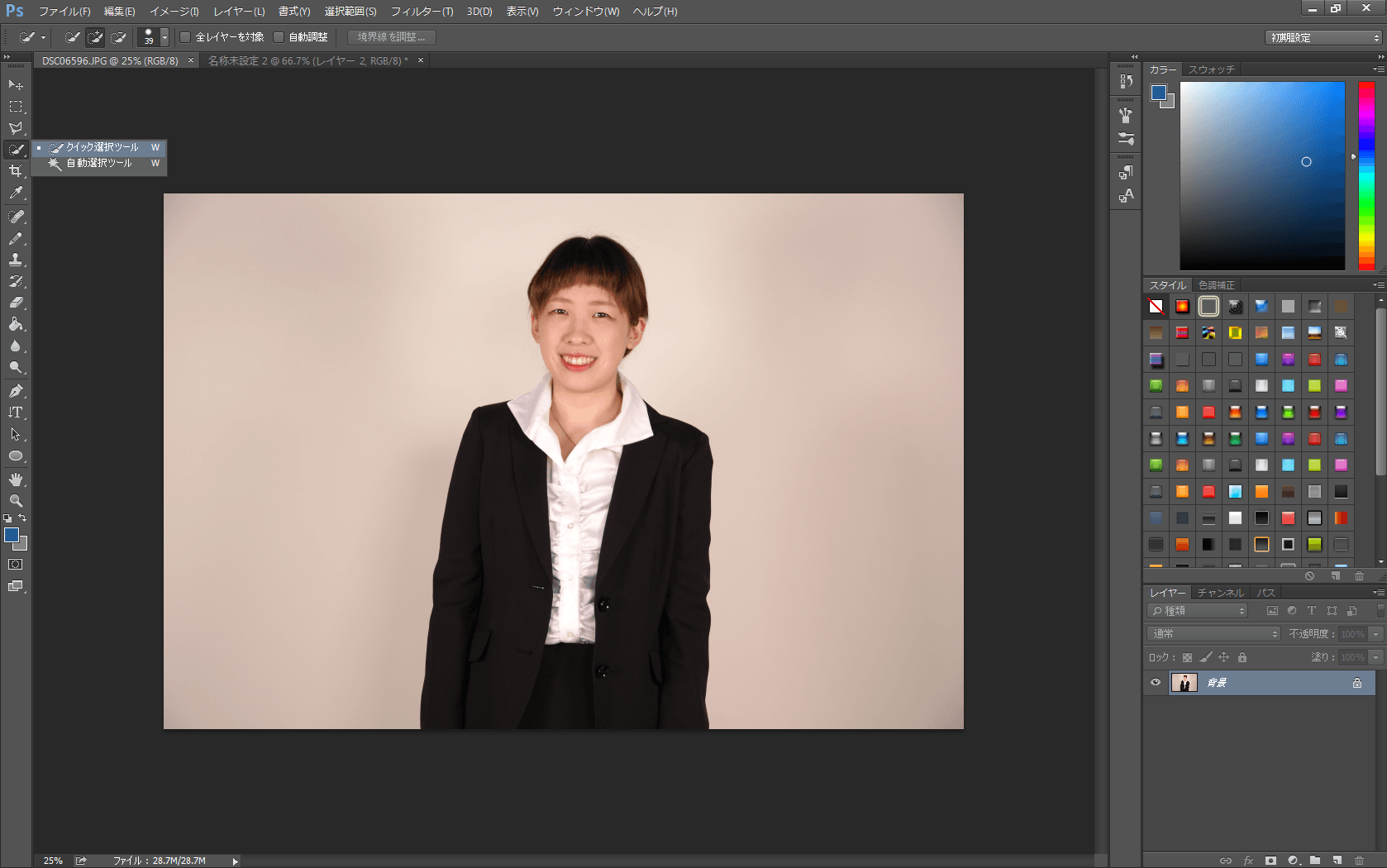The image size is (1387, 868).
Task: Open the フィルター(T) menu
Action: [422, 12]
